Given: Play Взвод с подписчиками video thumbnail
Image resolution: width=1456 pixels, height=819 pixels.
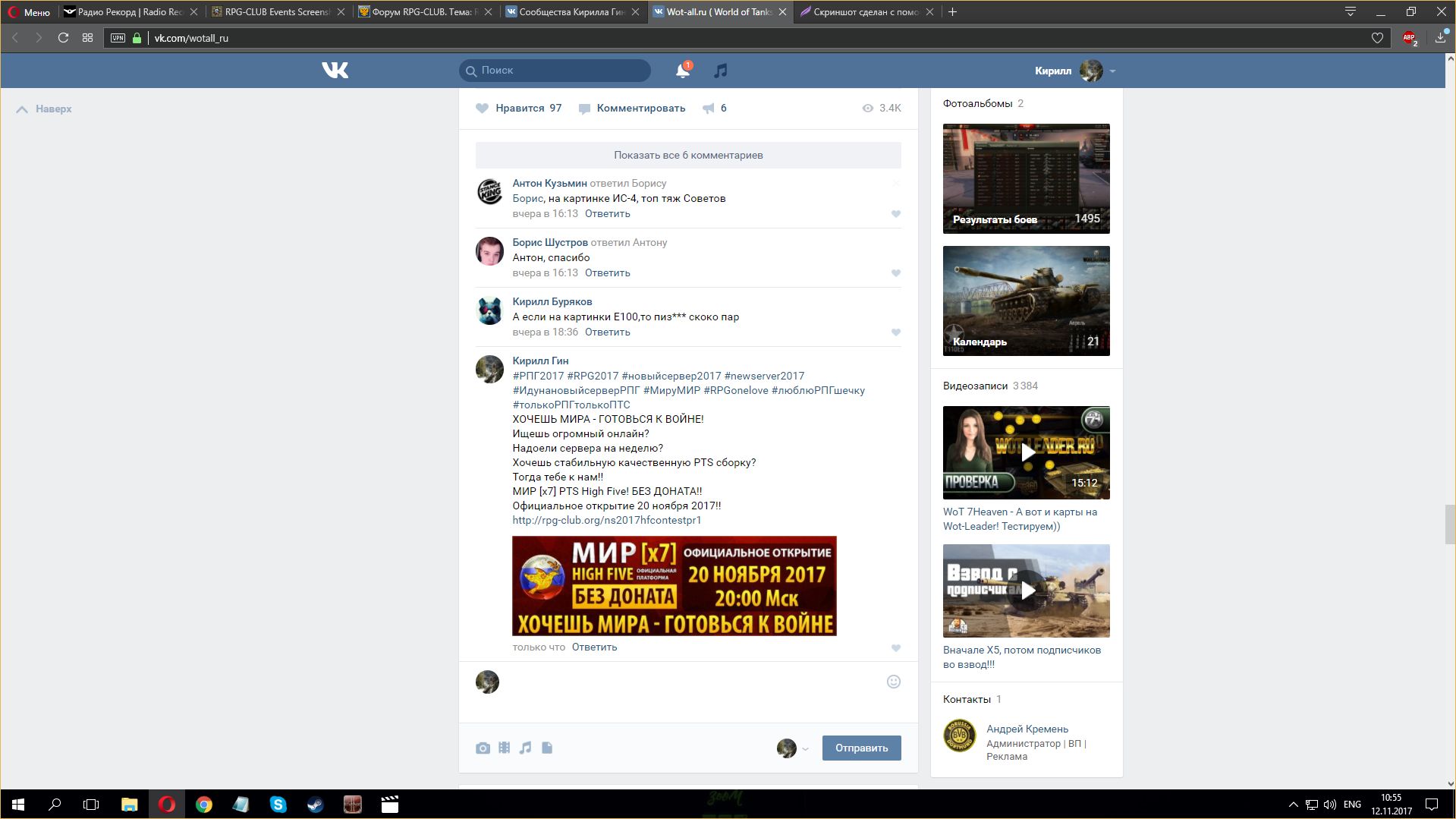Looking at the screenshot, I should tap(1026, 591).
